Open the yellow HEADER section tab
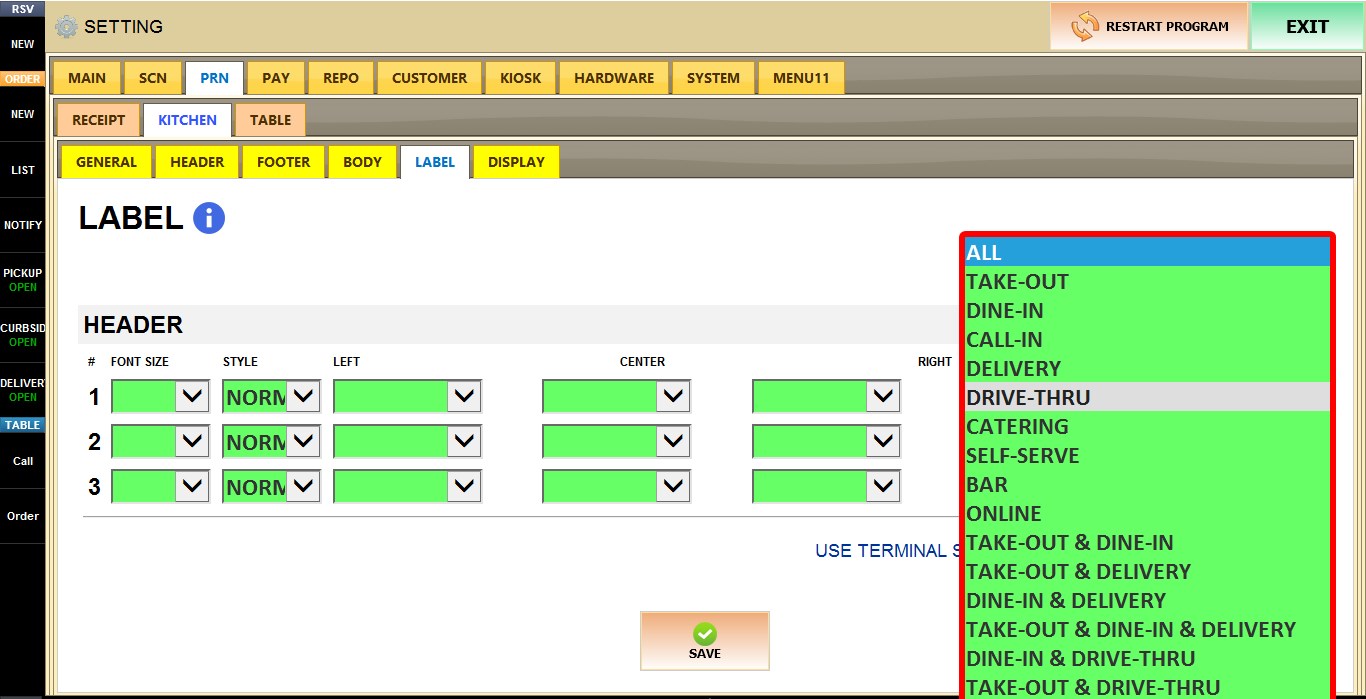 [x=197, y=162]
